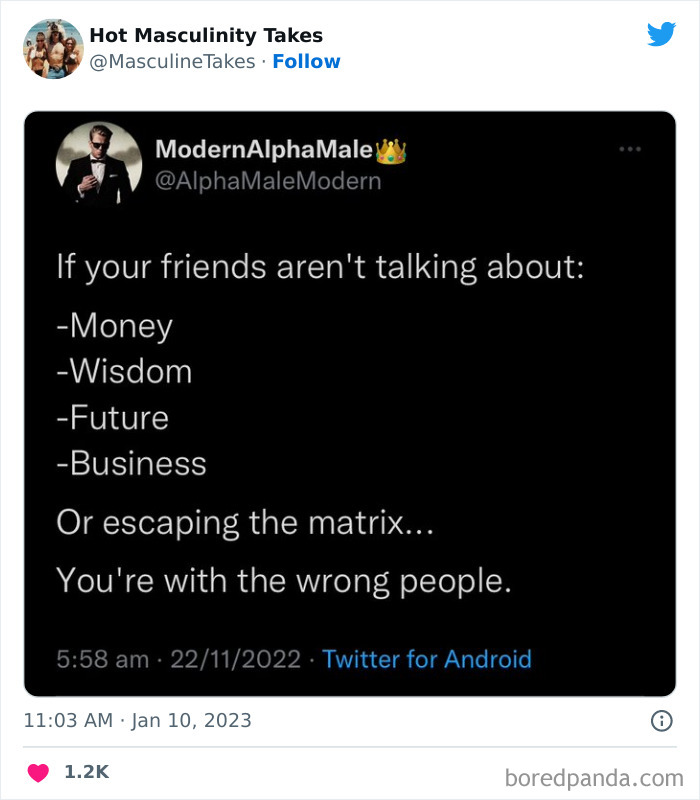This screenshot has height=800, width=700.
Task: Follow the MasculineTakes account
Action: (306, 62)
